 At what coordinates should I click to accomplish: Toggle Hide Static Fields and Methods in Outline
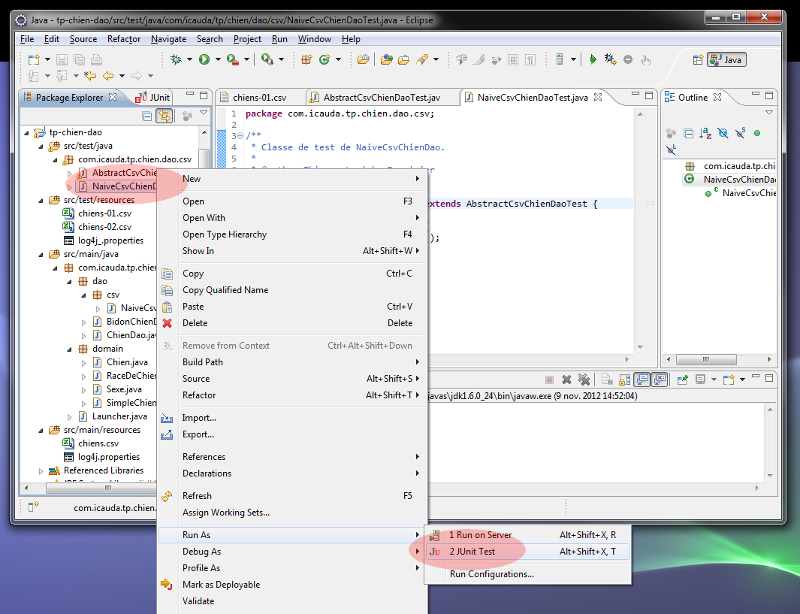coord(740,133)
